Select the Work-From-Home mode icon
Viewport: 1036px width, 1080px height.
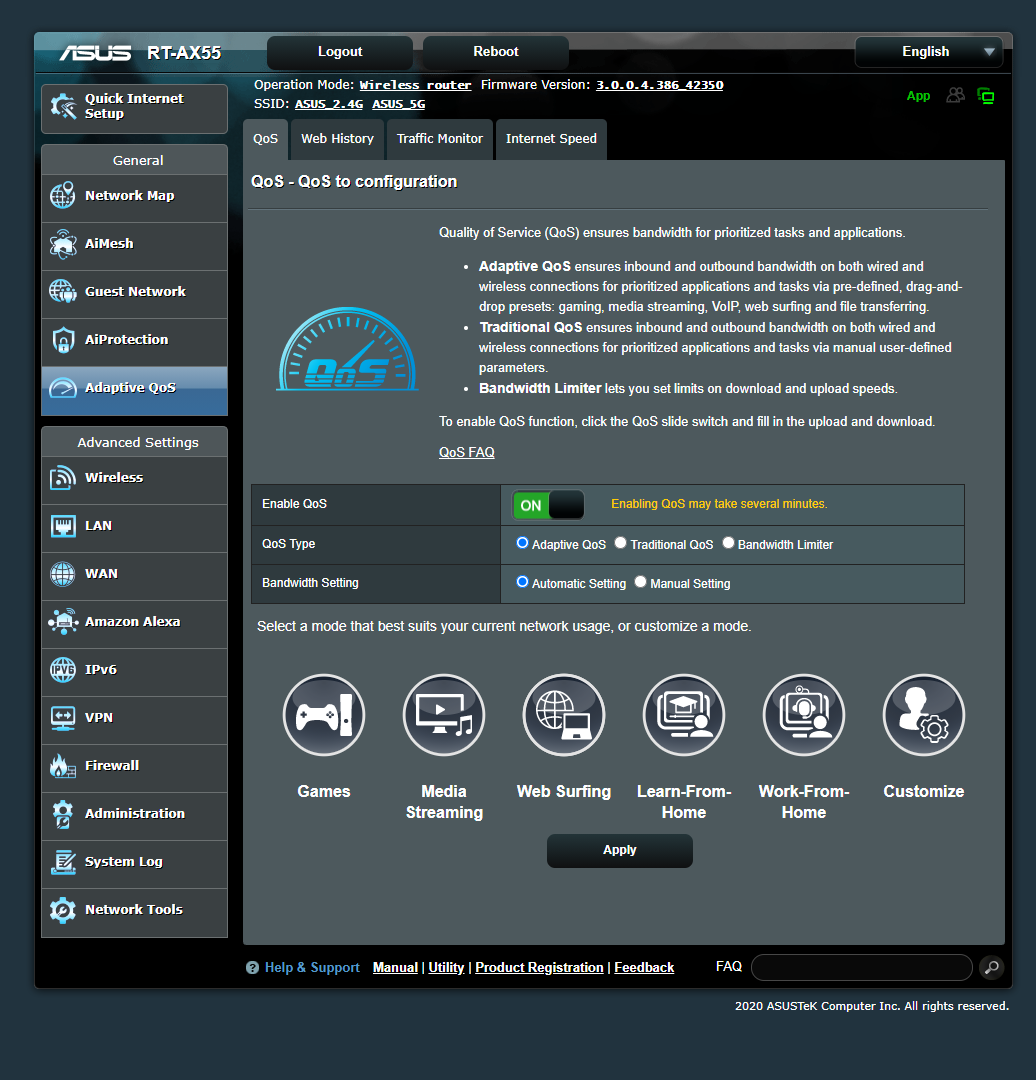point(804,715)
